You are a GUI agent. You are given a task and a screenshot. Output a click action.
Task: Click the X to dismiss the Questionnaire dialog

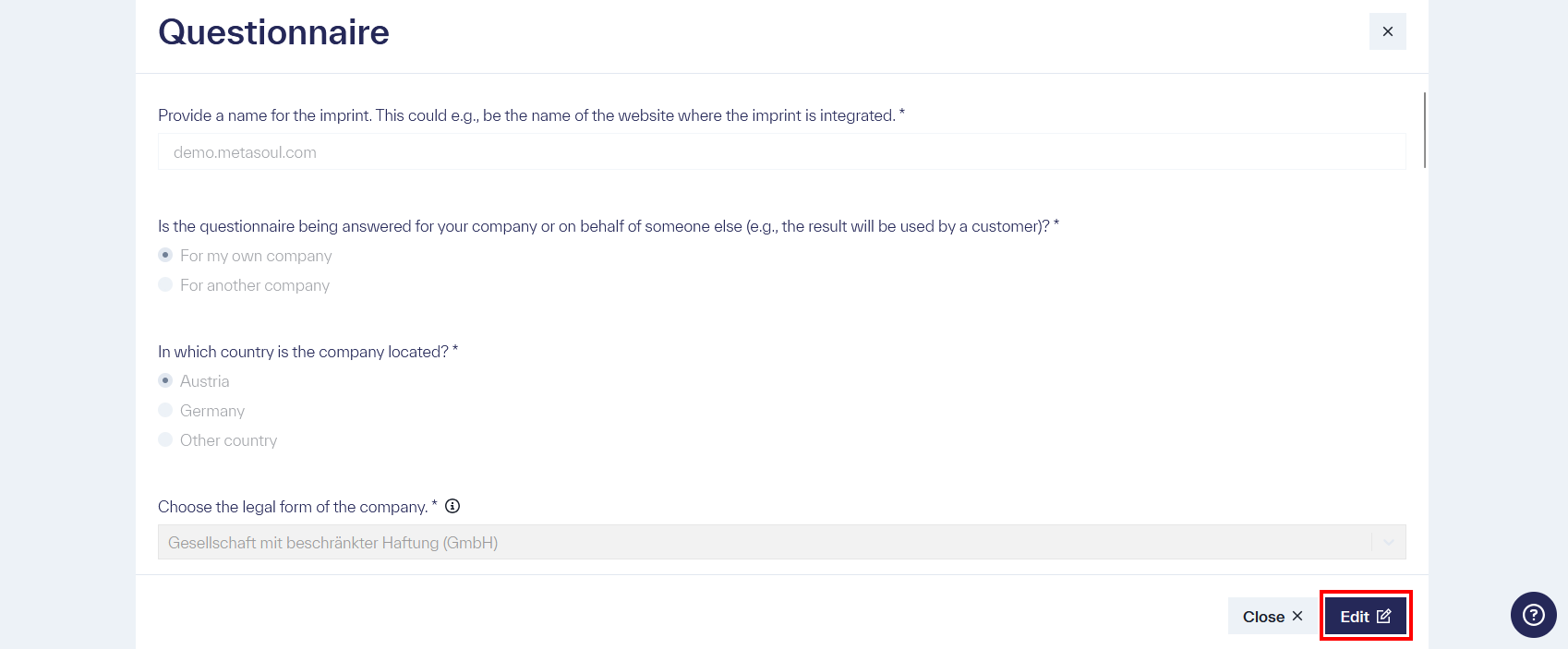point(1387,30)
